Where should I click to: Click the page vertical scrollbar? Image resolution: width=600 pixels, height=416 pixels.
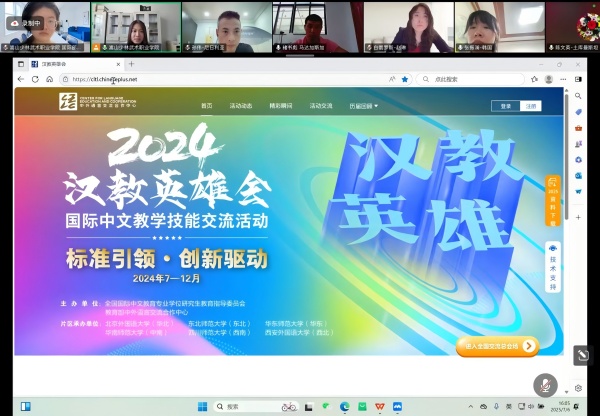[x=566, y=157]
